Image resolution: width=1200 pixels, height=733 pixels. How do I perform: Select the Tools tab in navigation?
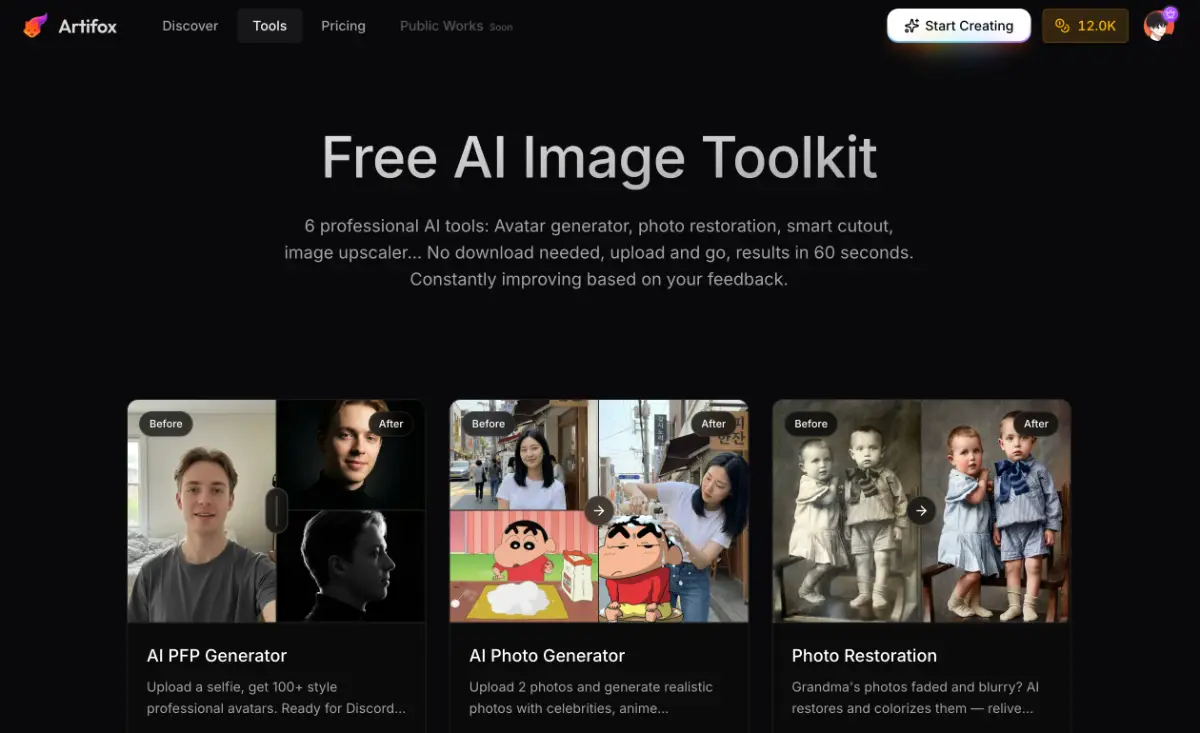pyautogui.click(x=270, y=26)
